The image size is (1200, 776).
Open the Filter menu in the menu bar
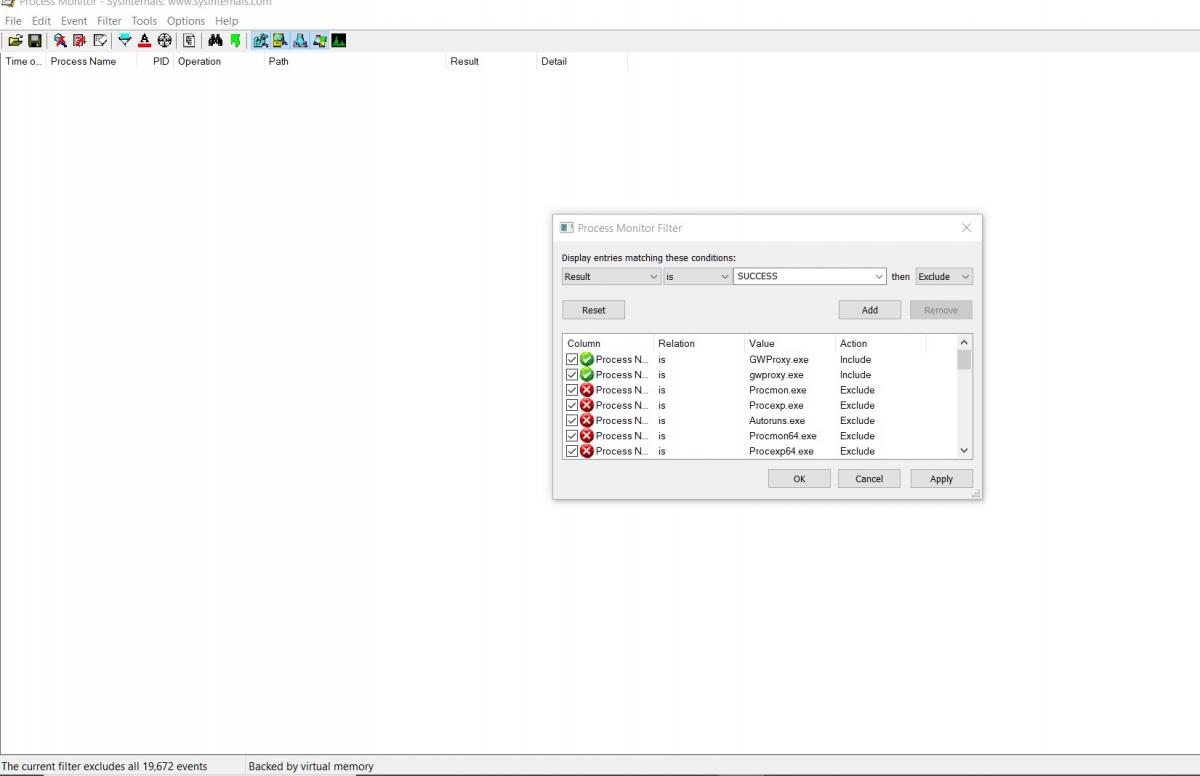tap(109, 20)
